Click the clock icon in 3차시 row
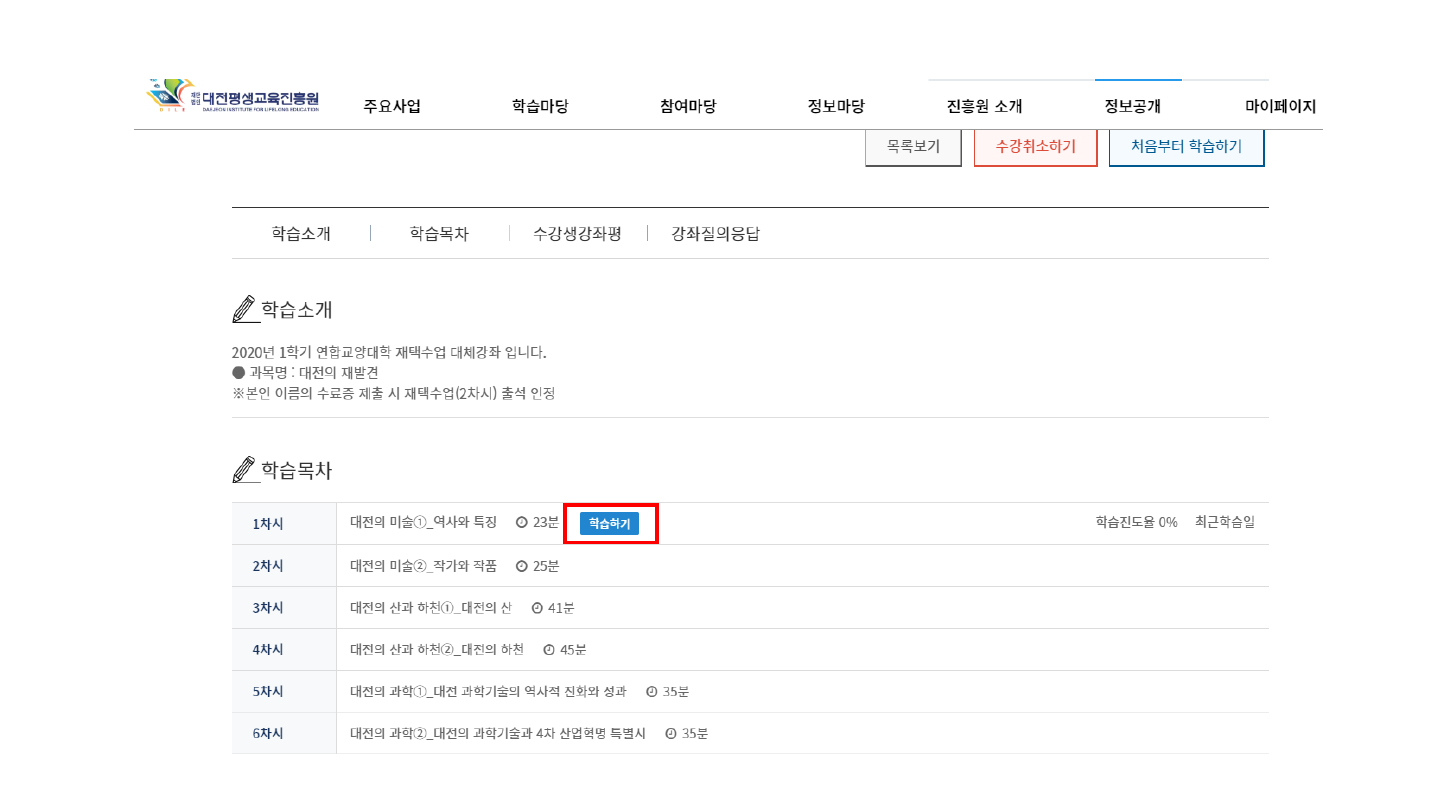Viewport: 1440px width, 810px height. coord(537,608)
